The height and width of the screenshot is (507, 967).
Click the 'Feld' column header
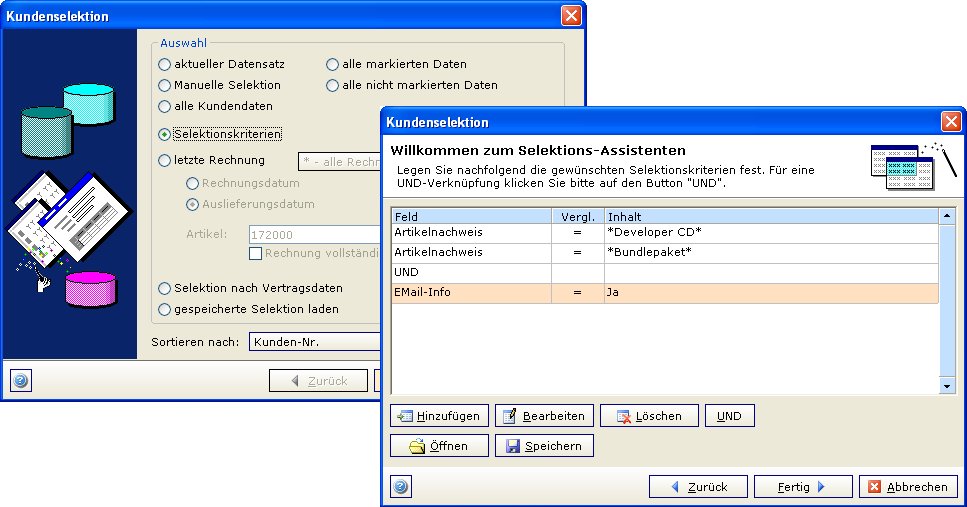pos(470,215)
